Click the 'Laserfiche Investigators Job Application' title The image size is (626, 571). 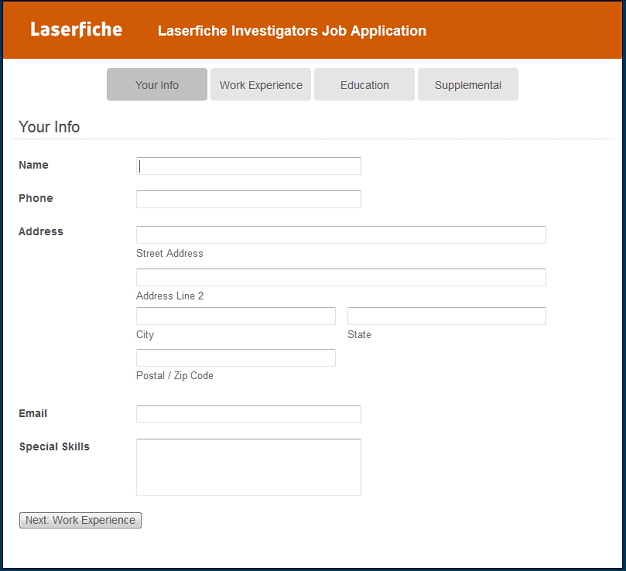pos(292,31)
